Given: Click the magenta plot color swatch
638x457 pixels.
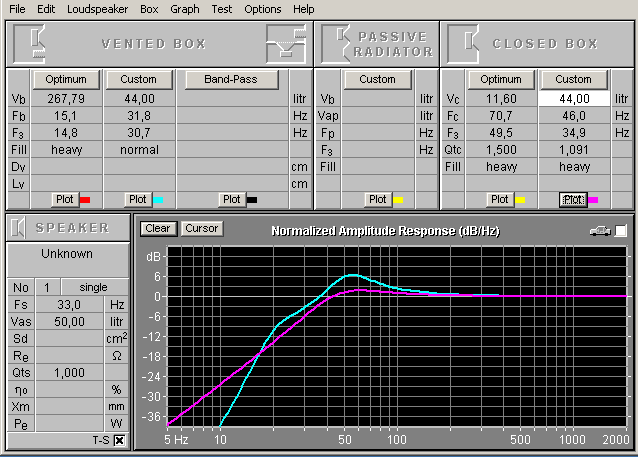Looking at the screenshot, I should pos(593,200).
